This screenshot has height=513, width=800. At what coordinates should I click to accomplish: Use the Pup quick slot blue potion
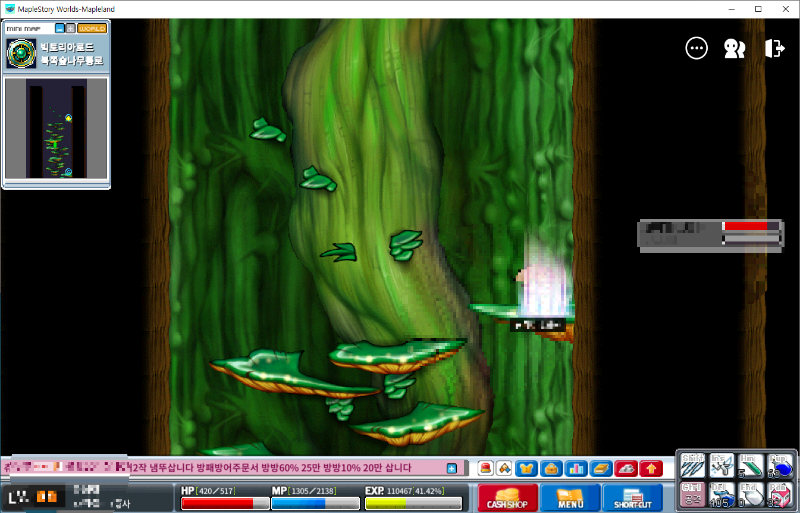click(x=780, y=466)
